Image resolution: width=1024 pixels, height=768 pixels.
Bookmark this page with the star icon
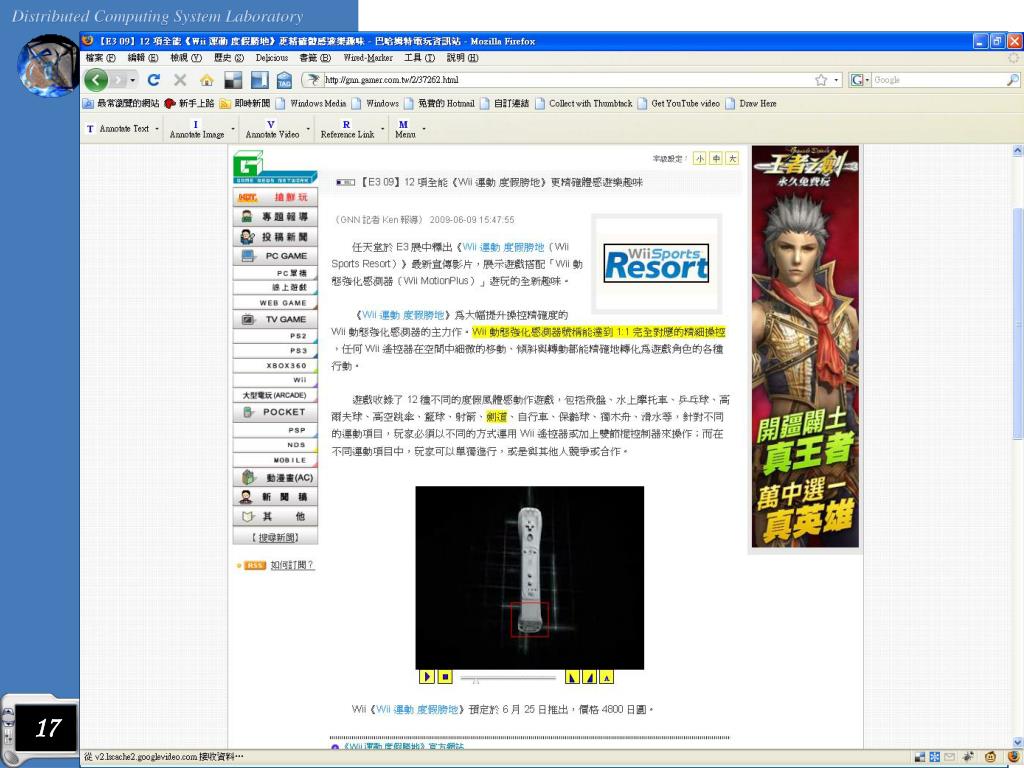821,80
